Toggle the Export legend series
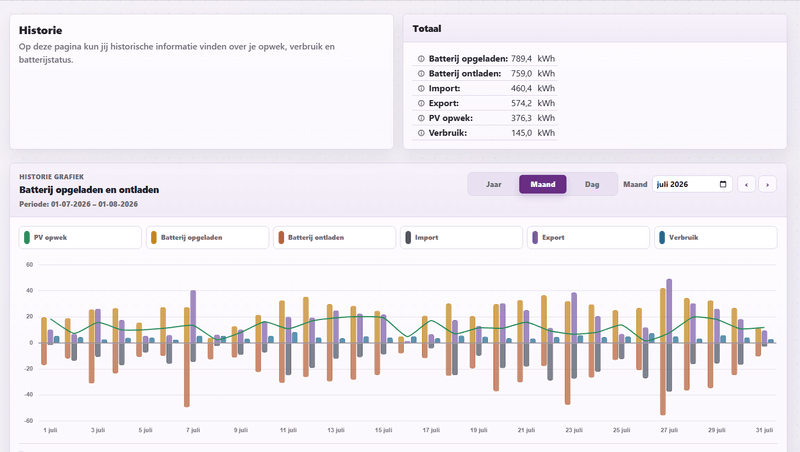The width and height of the screenshot is (800, 452). pos(588,237)
